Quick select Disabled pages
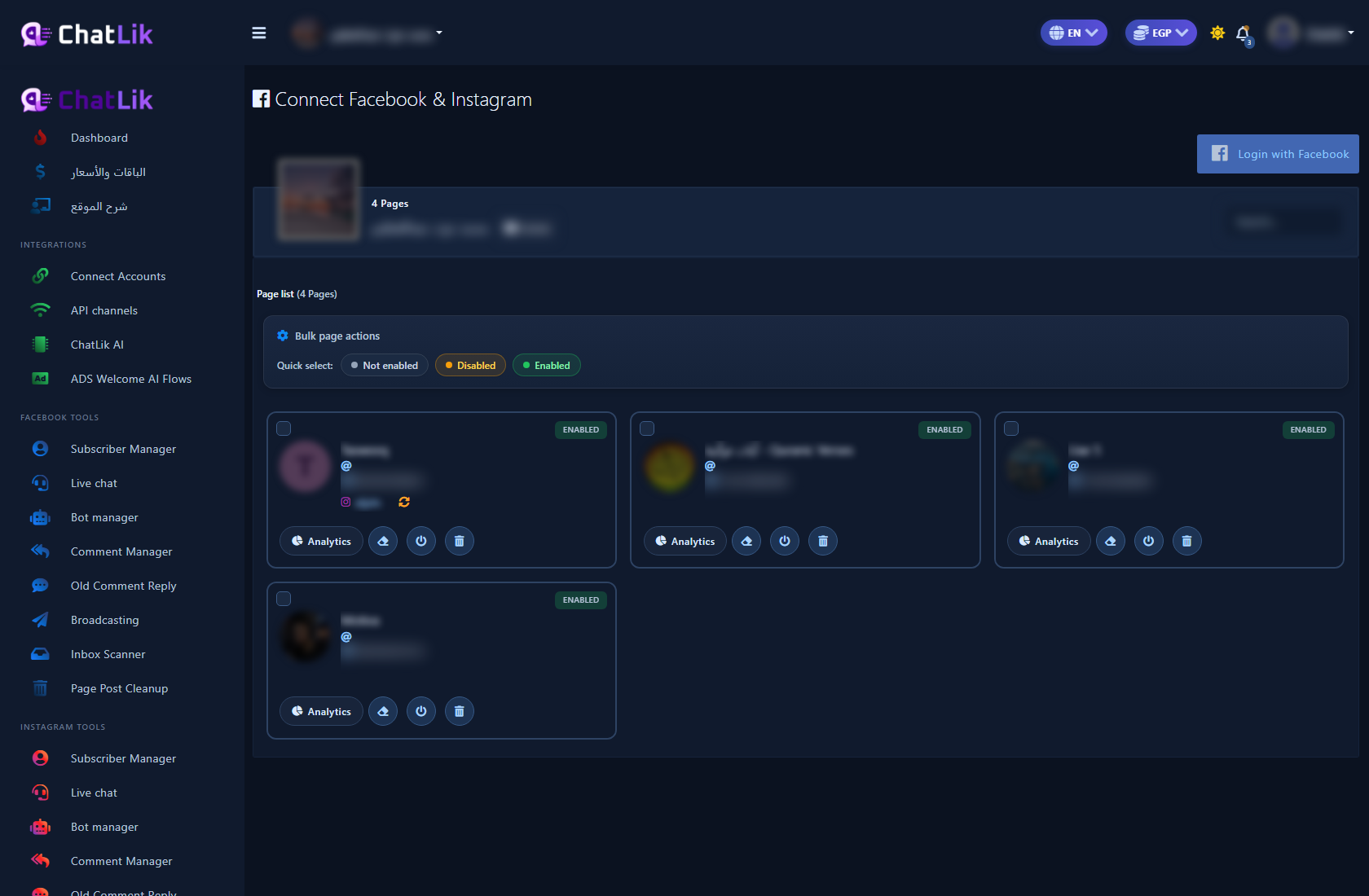 (470, 366)
